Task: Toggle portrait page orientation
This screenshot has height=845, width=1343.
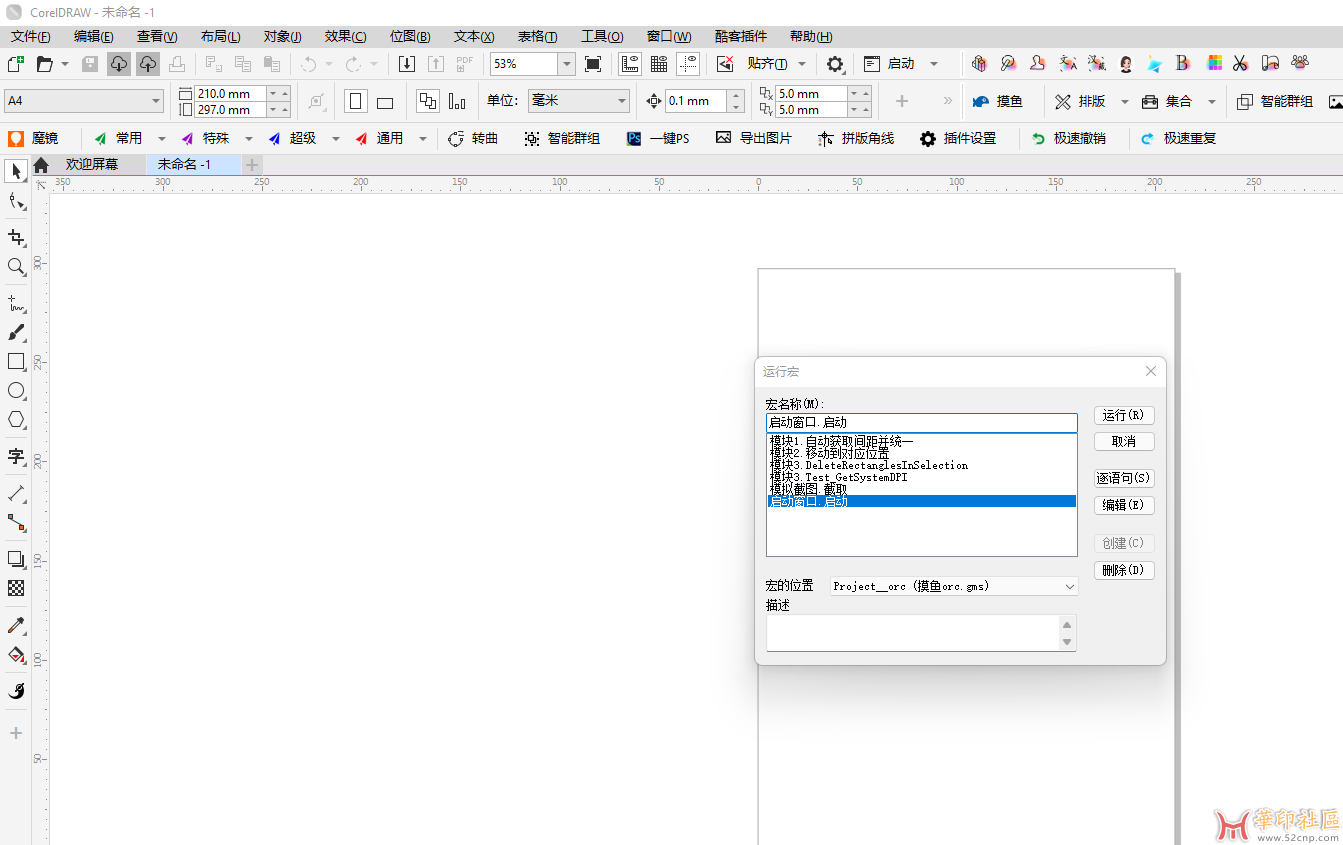Action: click(x=355, y=101)
